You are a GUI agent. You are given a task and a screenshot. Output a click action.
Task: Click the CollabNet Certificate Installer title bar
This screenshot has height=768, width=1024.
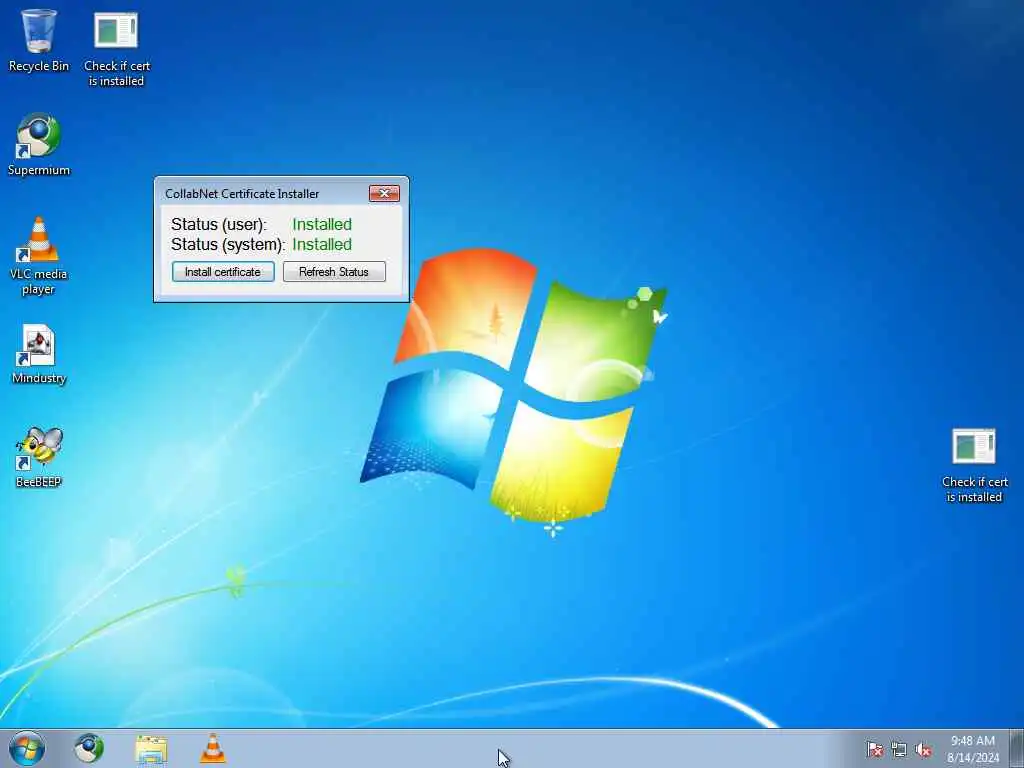pyautogui.click(x=261, y=193)
